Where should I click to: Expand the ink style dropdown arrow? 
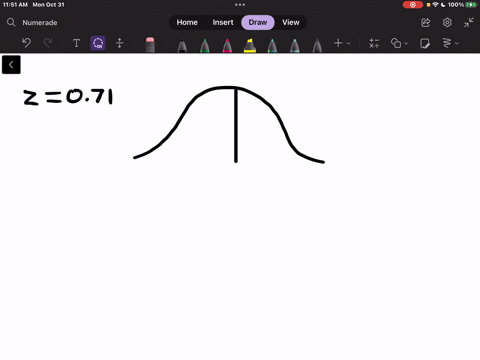tap(457, 43)
